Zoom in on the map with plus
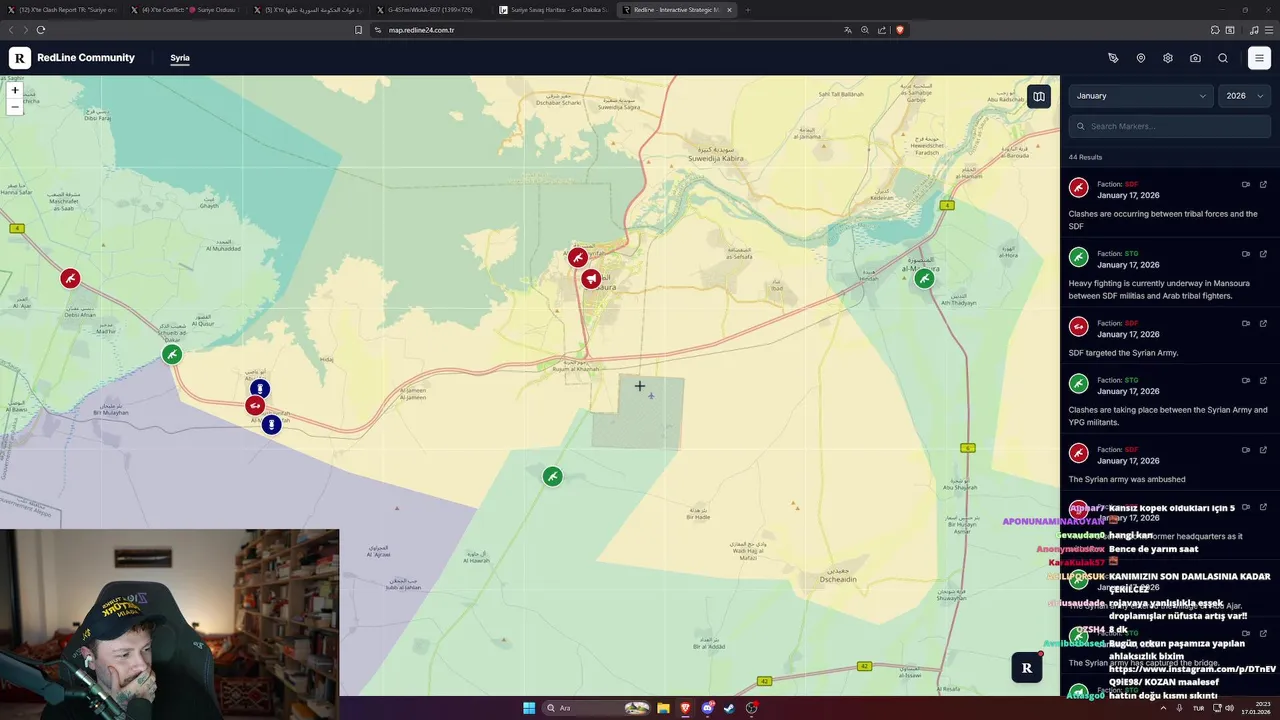The image size is (1280, 720). click(15, 90)
